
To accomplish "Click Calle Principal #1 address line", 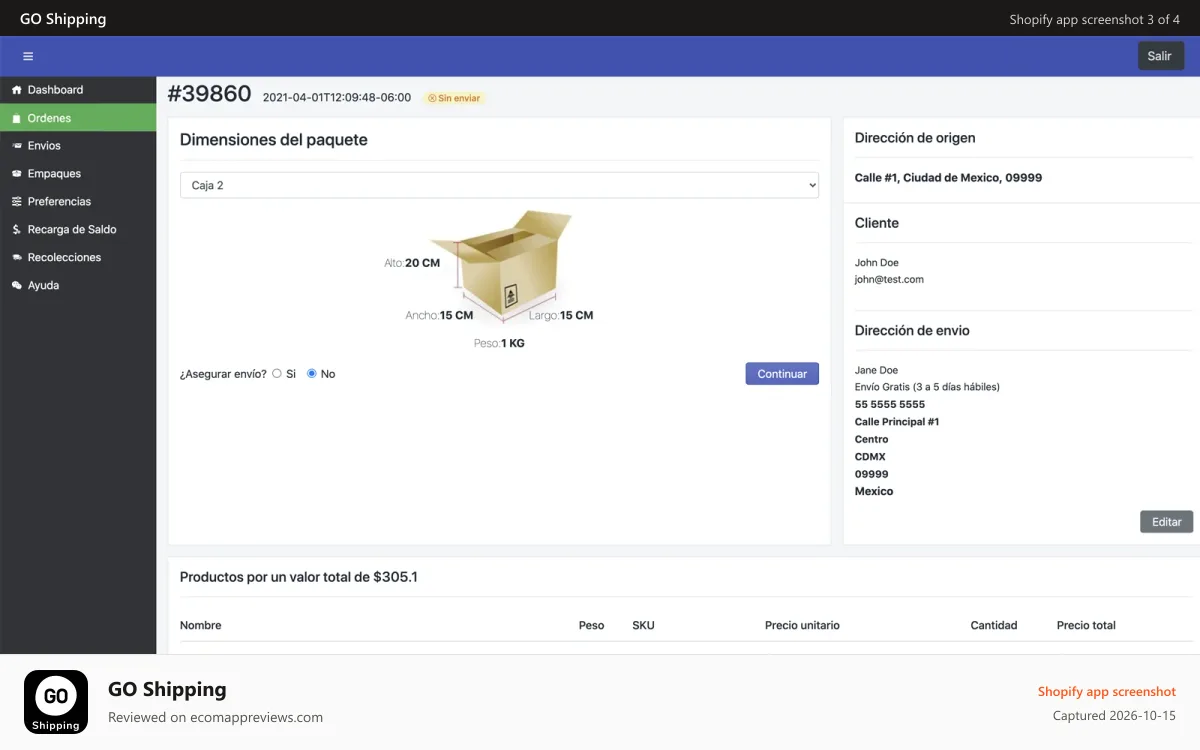I will (897, 422).
